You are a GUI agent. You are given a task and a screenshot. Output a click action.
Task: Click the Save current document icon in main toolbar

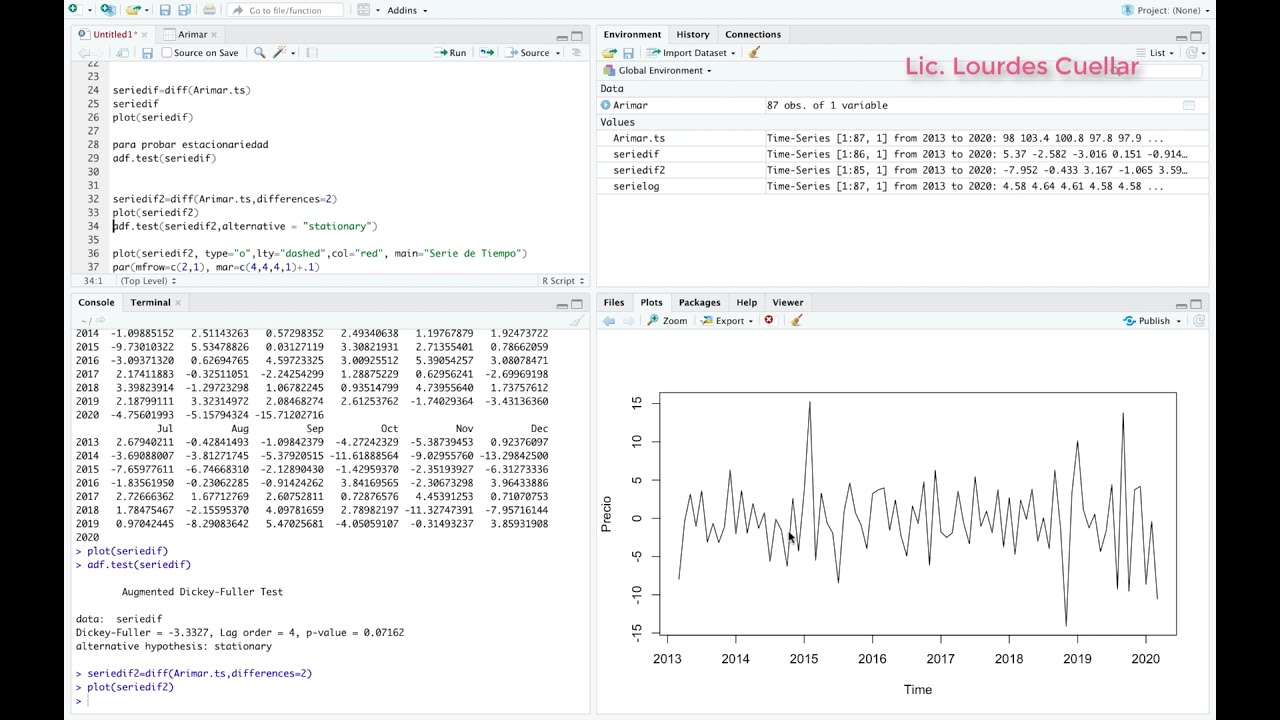tap(165, 10)
